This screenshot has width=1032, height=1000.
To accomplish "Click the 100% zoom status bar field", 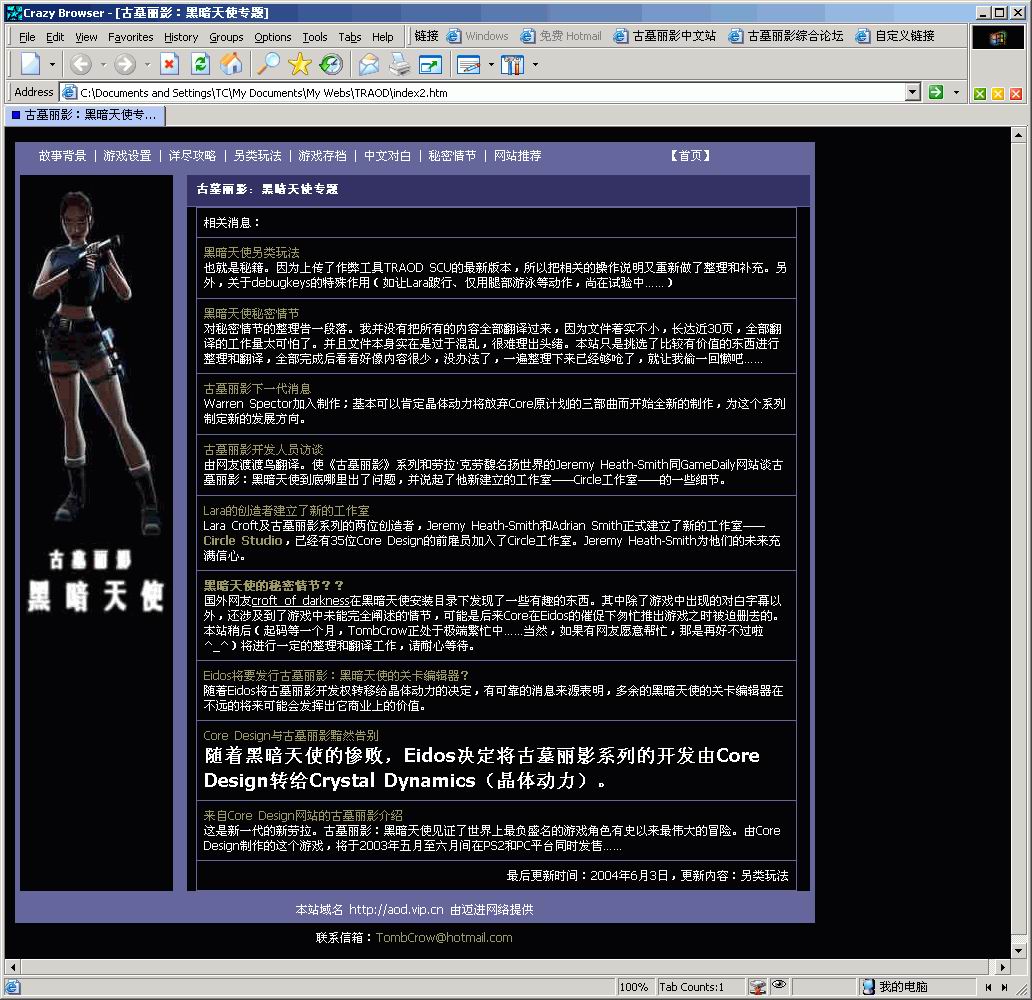I will click(x=634, y=987).
